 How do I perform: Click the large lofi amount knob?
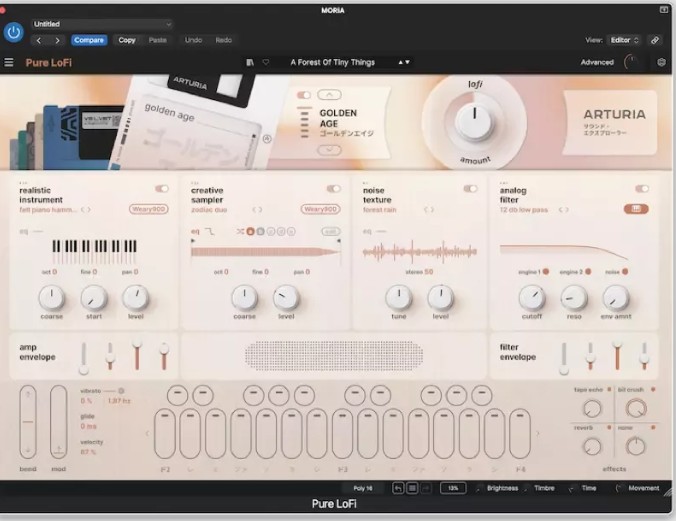pos(474,121)
